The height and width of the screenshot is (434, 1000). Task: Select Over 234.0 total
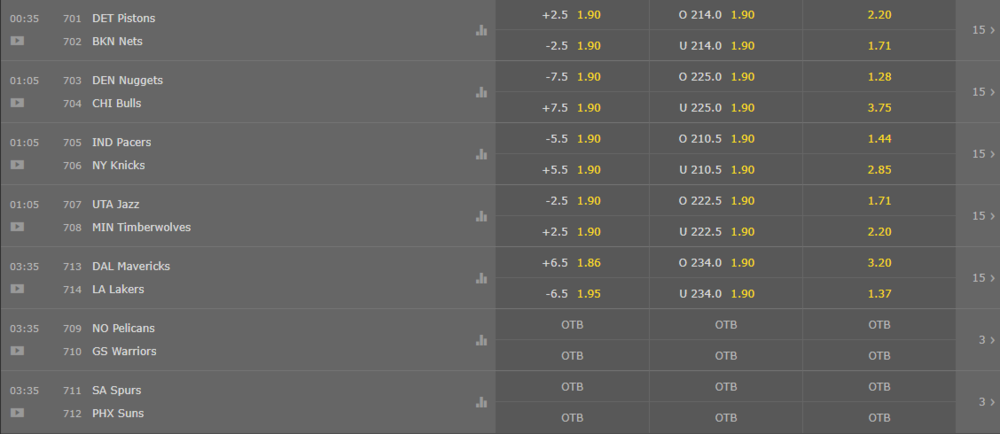pos(726,263)
